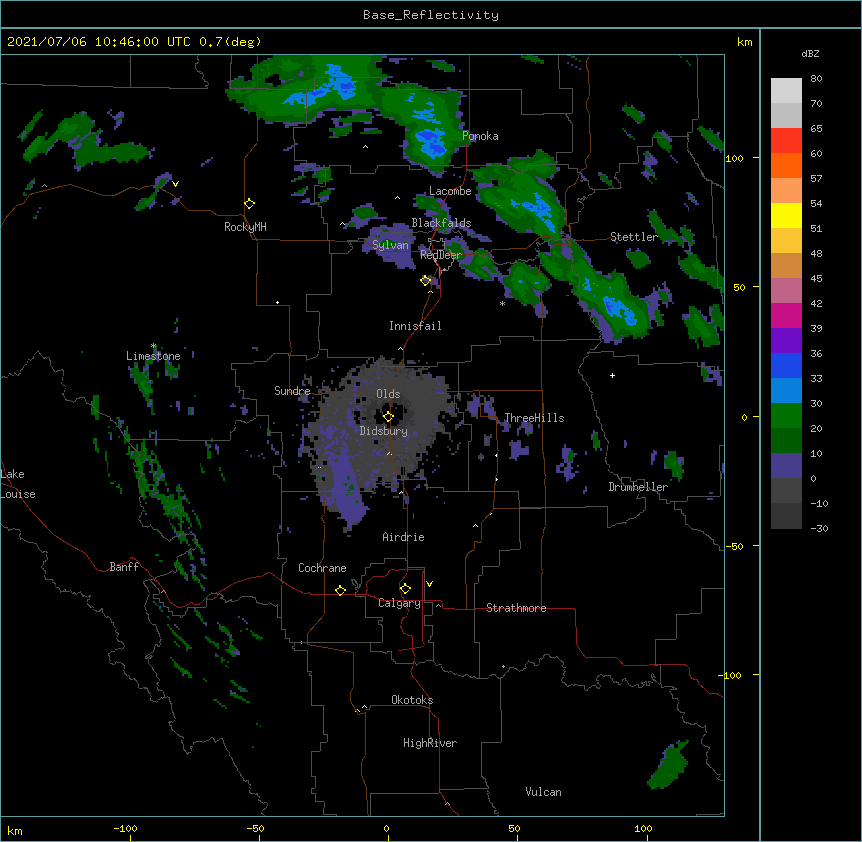Viewport: 862px width, 842px height.
Task: Click the RockyMH label
Action: coord(245,227)
